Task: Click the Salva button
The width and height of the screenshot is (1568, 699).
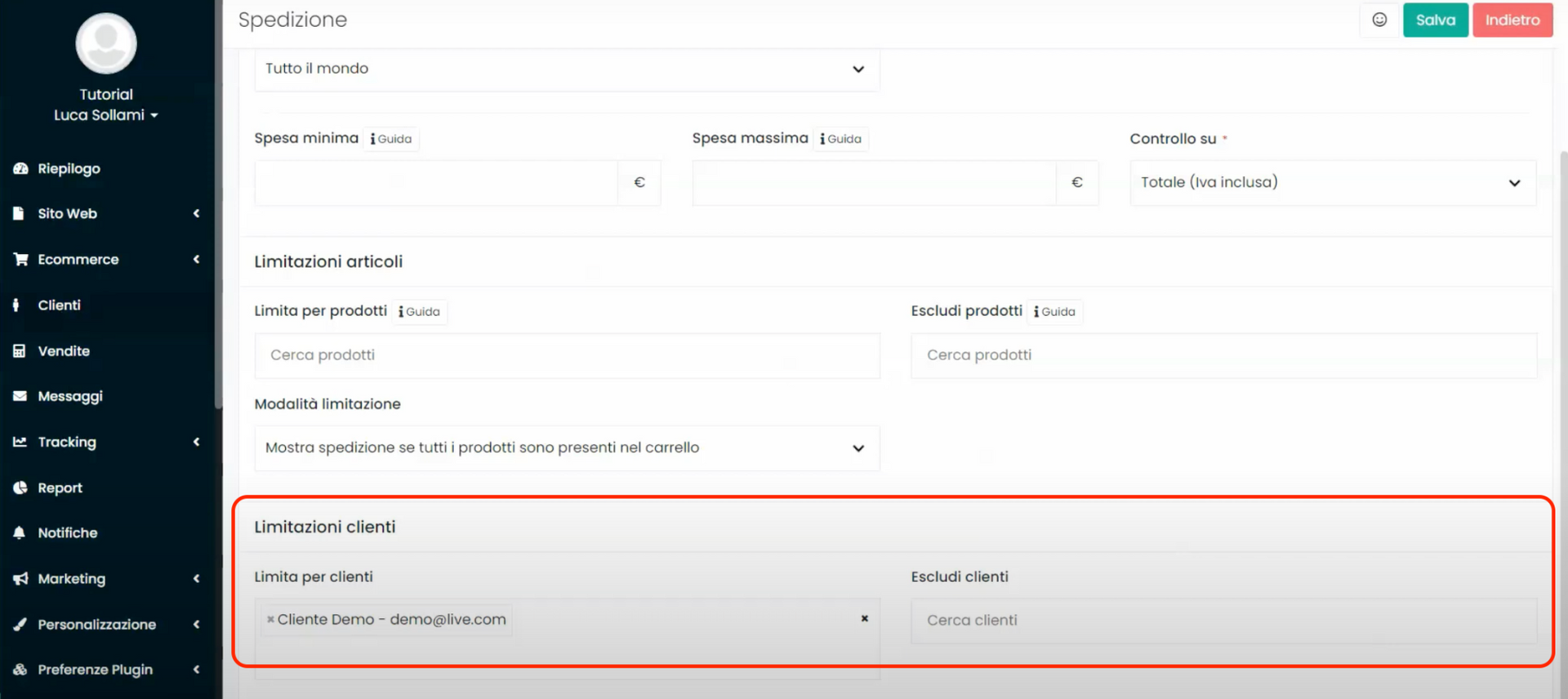Action: pyautogui.click(x=1435, y=20)
